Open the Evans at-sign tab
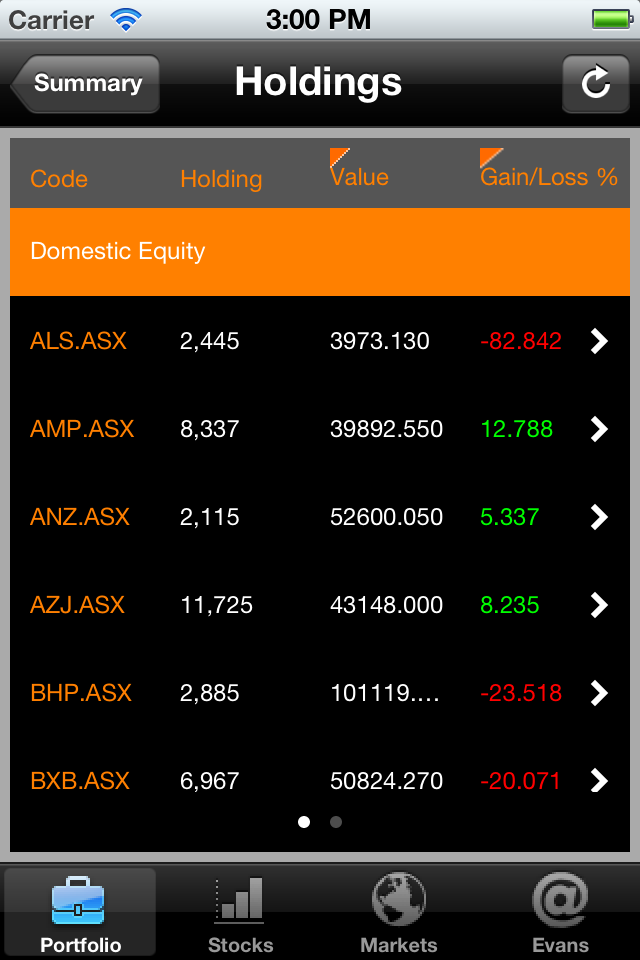This screenshot has width=640, height=960. pos(560,911)
